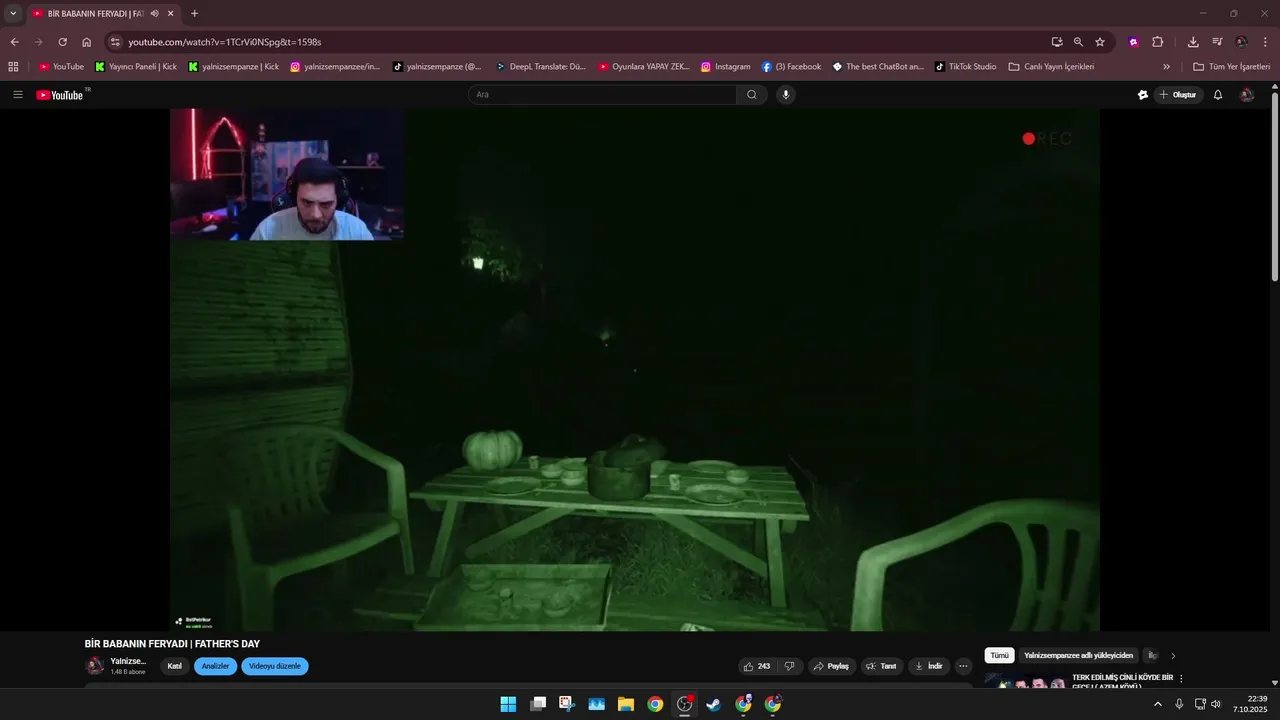Click İndir download button
The height and width of the screenshot is (720, 1280).
pyautogui.click(x=929, y=666)
